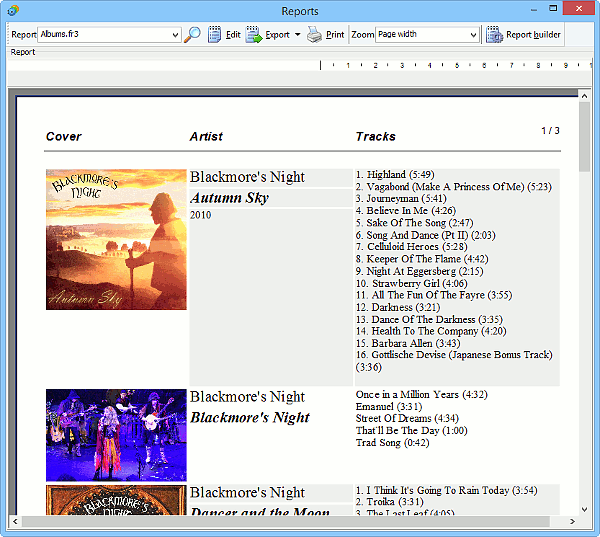Click the year 2010
Viewport: 600px width, 537px height.
[201, 215]
